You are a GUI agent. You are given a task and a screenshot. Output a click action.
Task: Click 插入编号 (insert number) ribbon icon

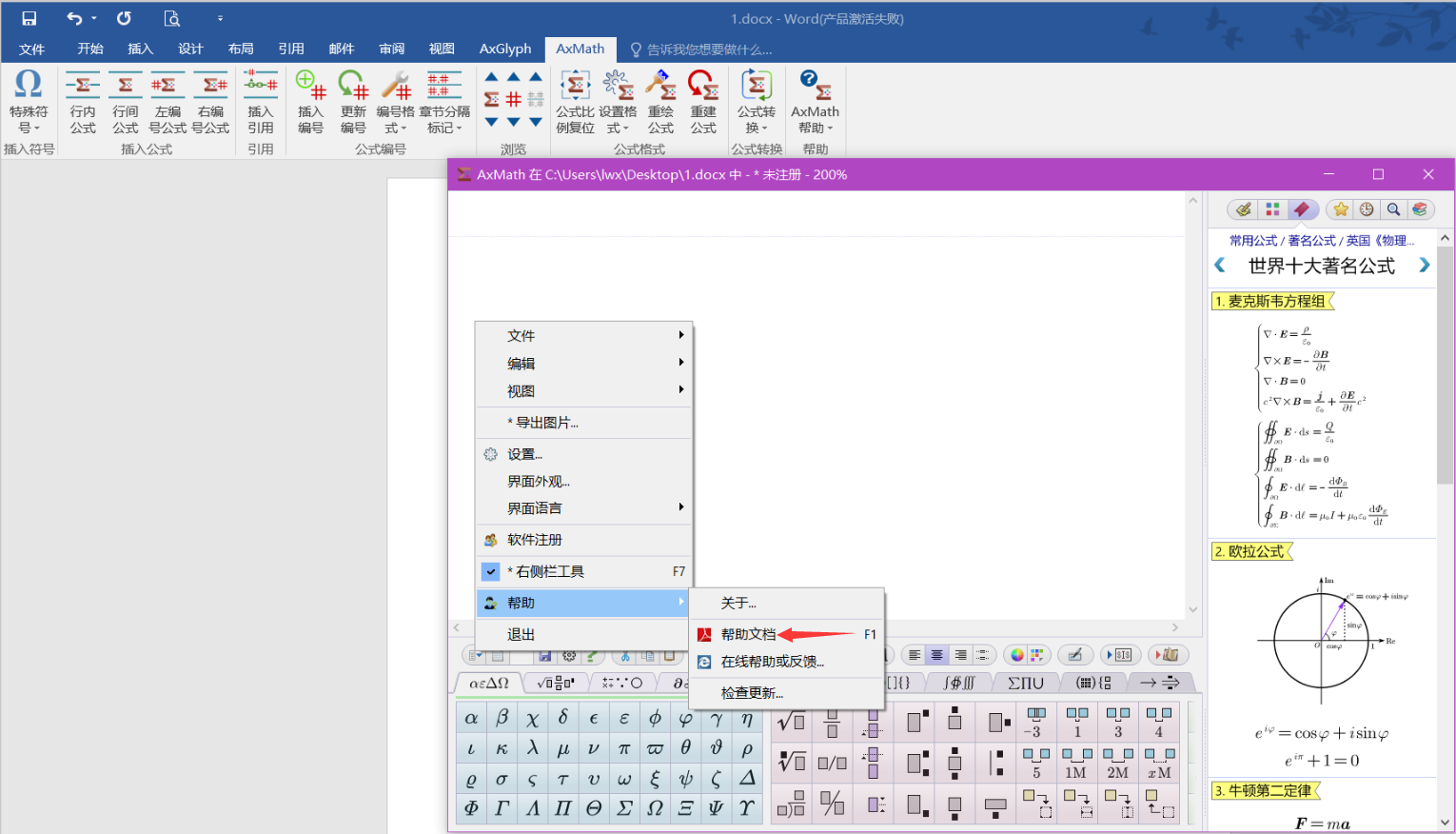[311, 103]
